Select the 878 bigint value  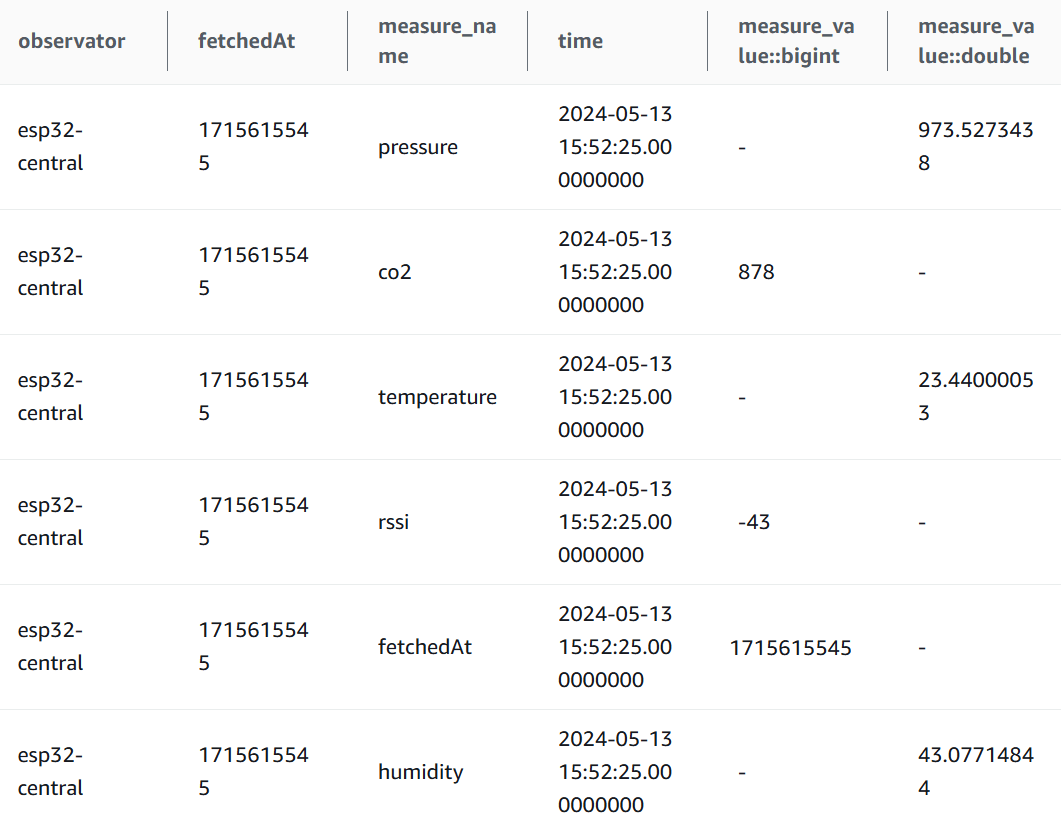756,272
